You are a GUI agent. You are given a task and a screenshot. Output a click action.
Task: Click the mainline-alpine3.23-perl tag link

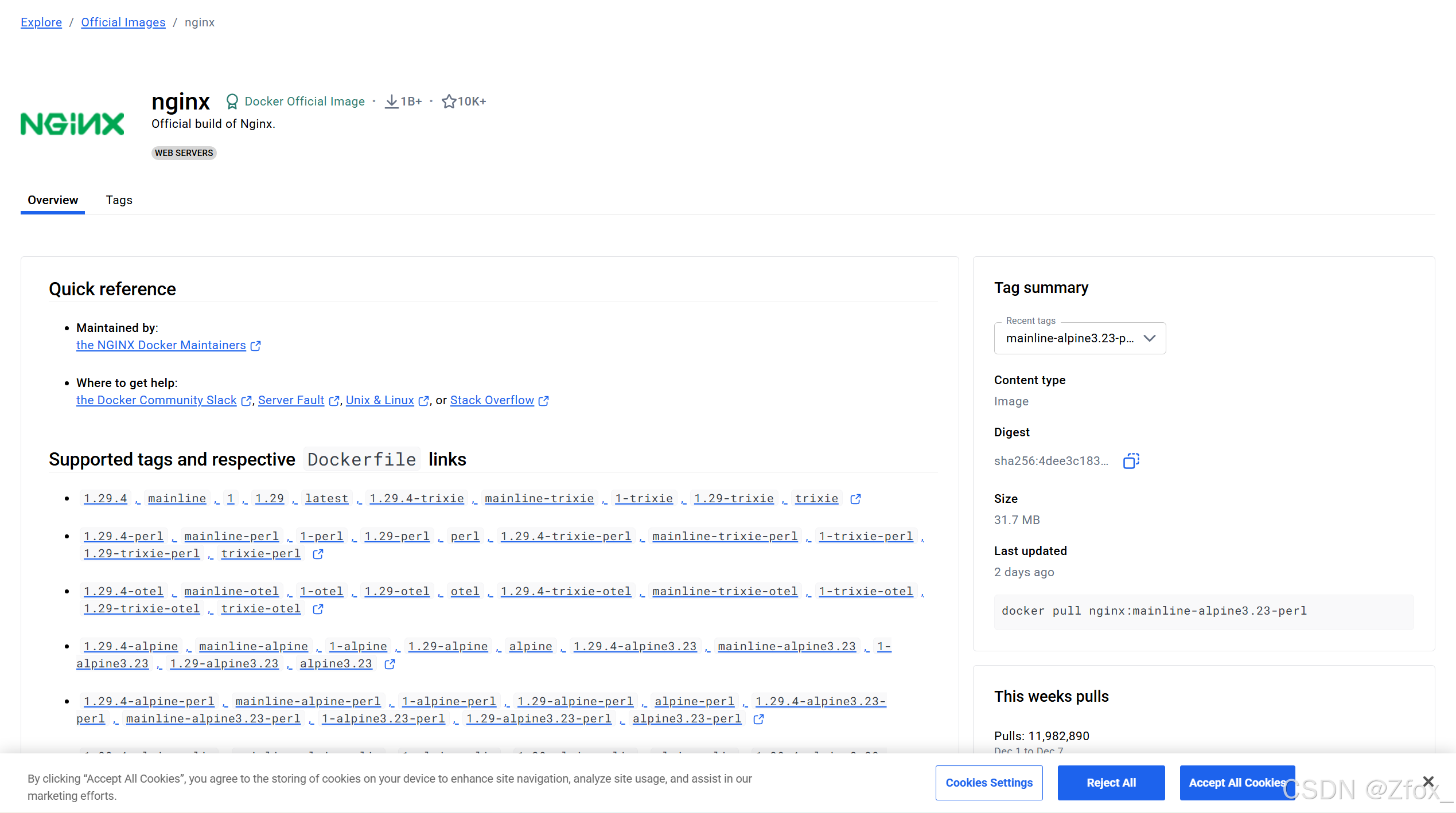[213, 719]
